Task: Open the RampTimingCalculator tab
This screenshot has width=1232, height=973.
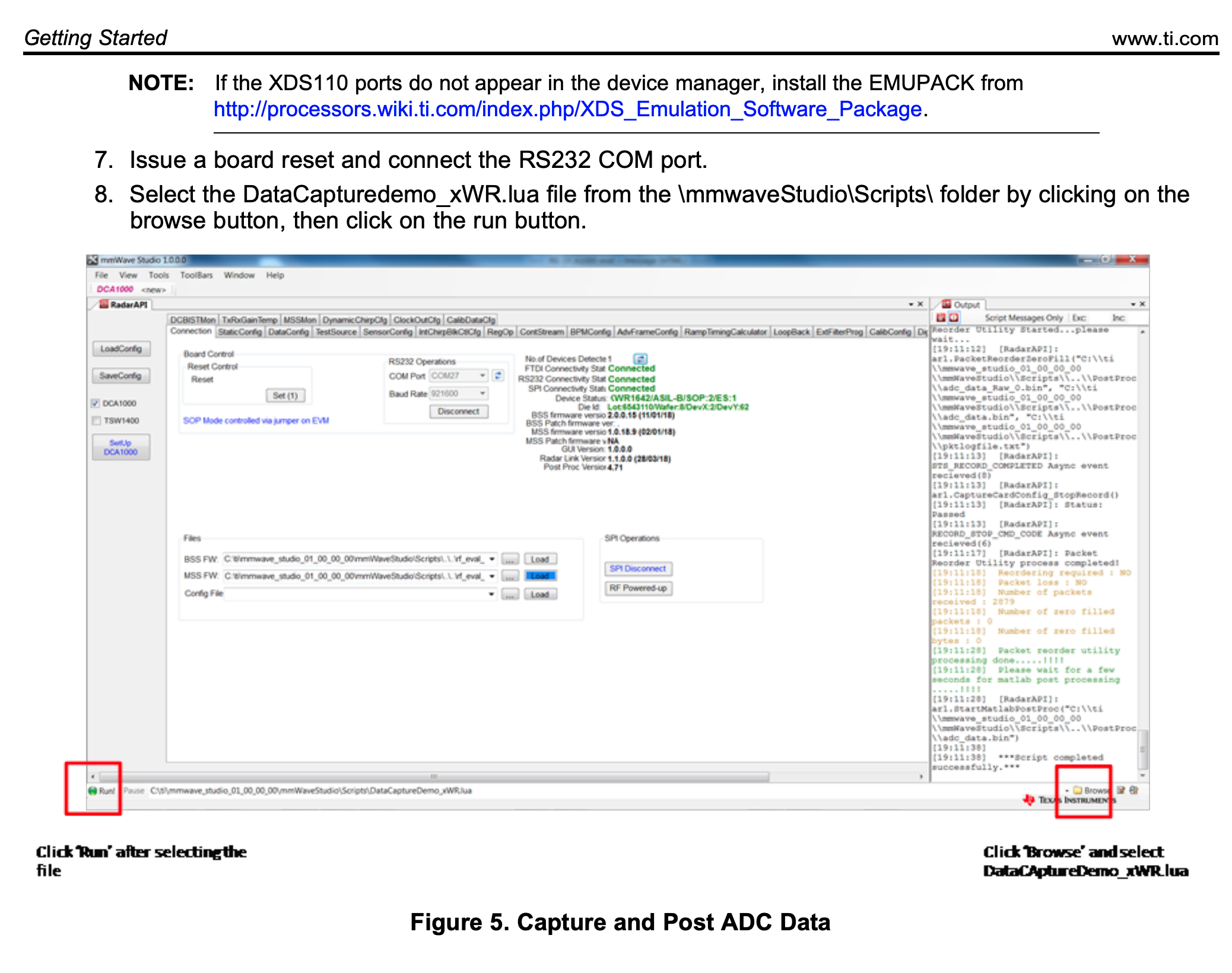Action: (x=726, y=332)
